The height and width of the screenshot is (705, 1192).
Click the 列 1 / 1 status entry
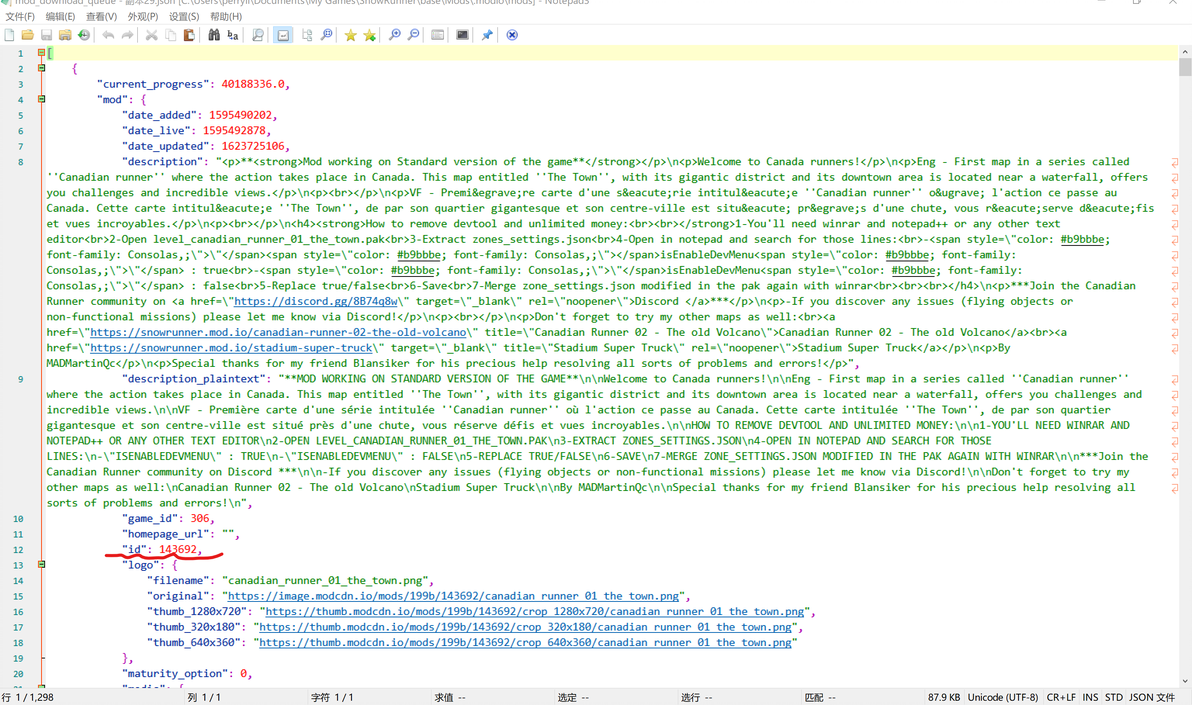(x=204, y=697)
